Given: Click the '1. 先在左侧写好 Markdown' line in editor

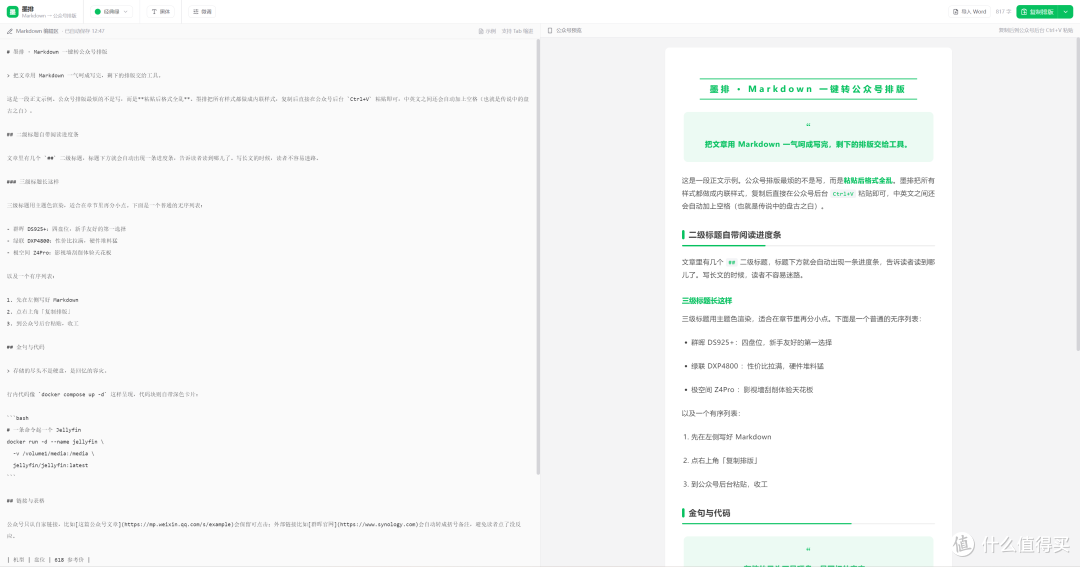Looking at the screenshot, I should [x=43, y=300].
